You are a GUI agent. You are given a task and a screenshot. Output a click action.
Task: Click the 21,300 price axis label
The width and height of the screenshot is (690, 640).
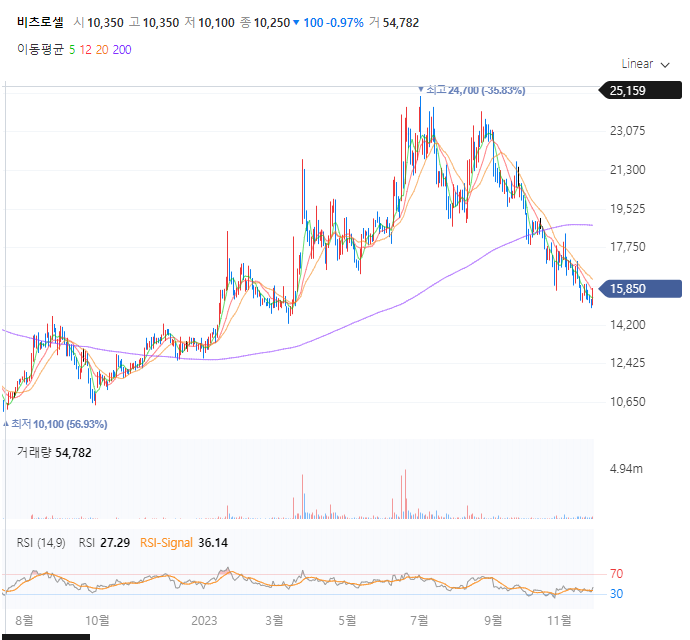pos(628,169)
